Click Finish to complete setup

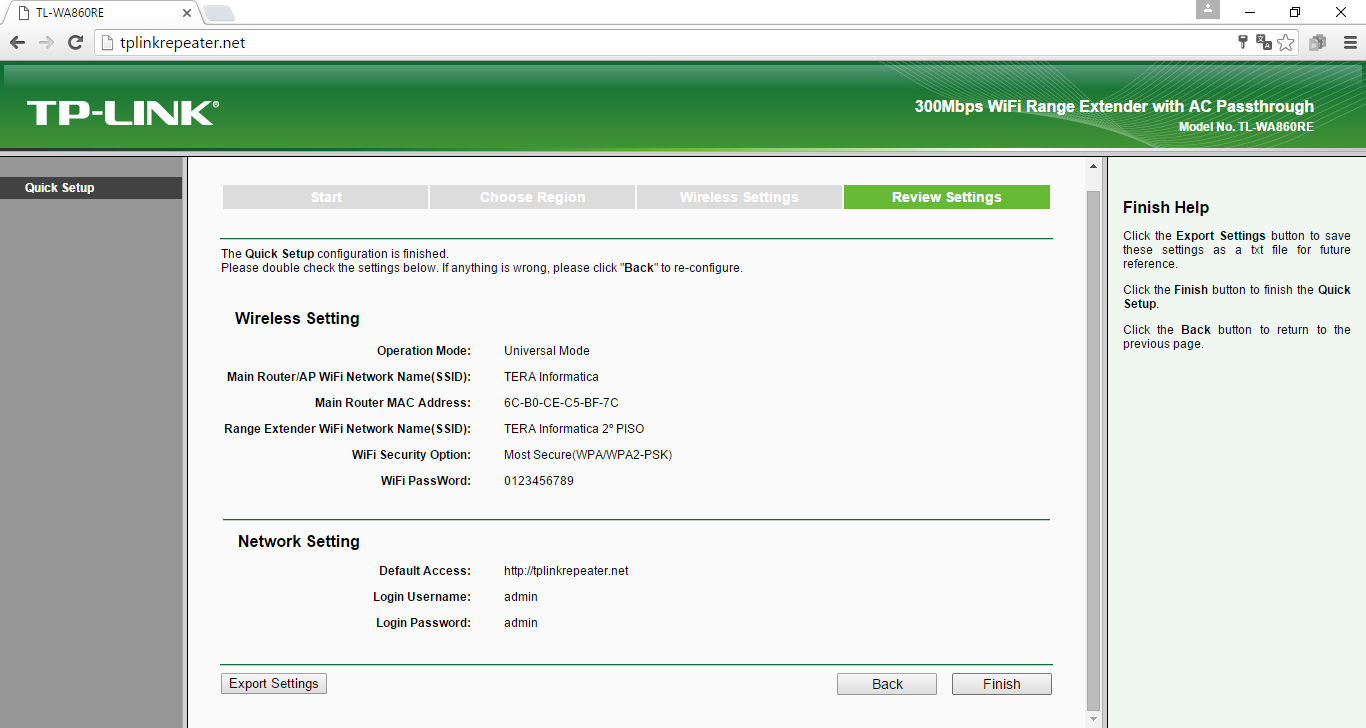click(1002, 684)
